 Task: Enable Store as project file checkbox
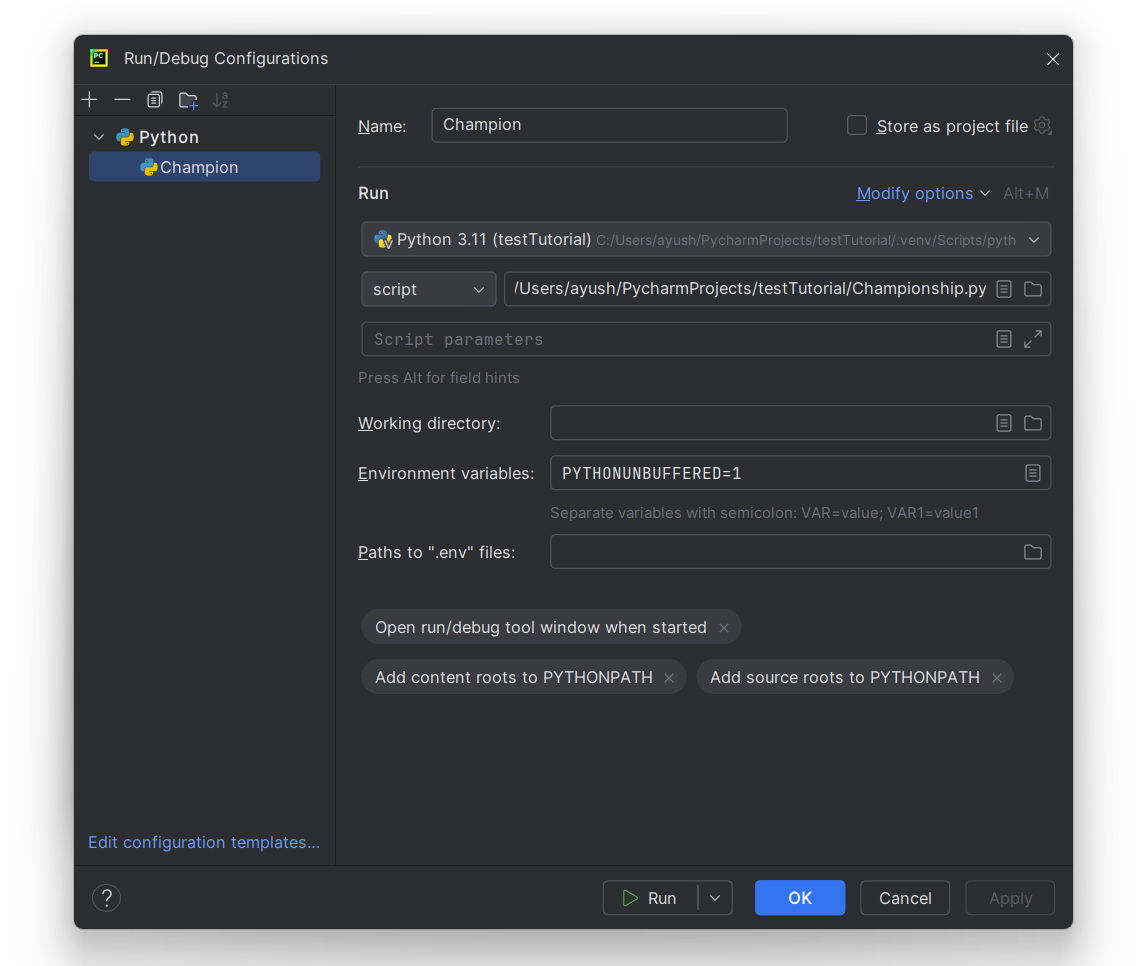click(x=857, y=126)
